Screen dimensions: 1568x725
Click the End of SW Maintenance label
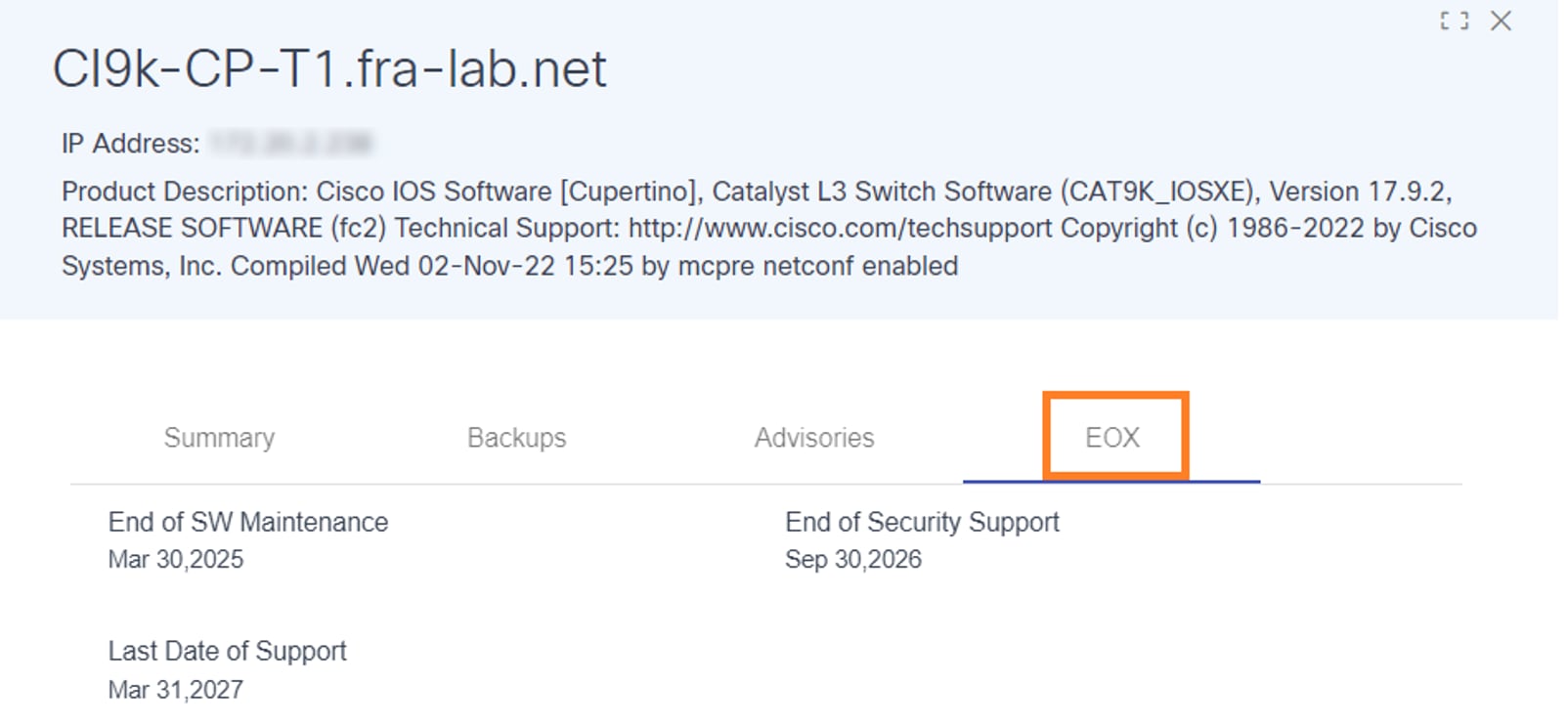coord(248,523)
